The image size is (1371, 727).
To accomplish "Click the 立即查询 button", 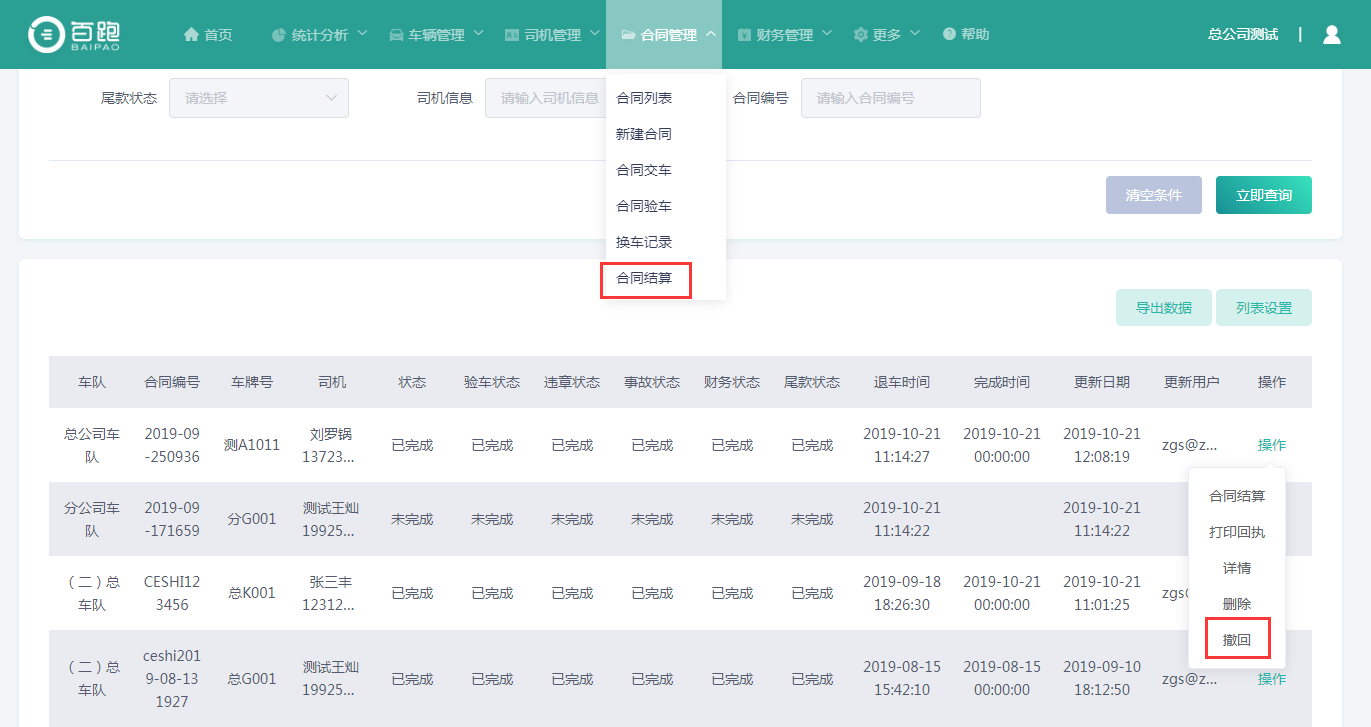I will point(1263,196).
